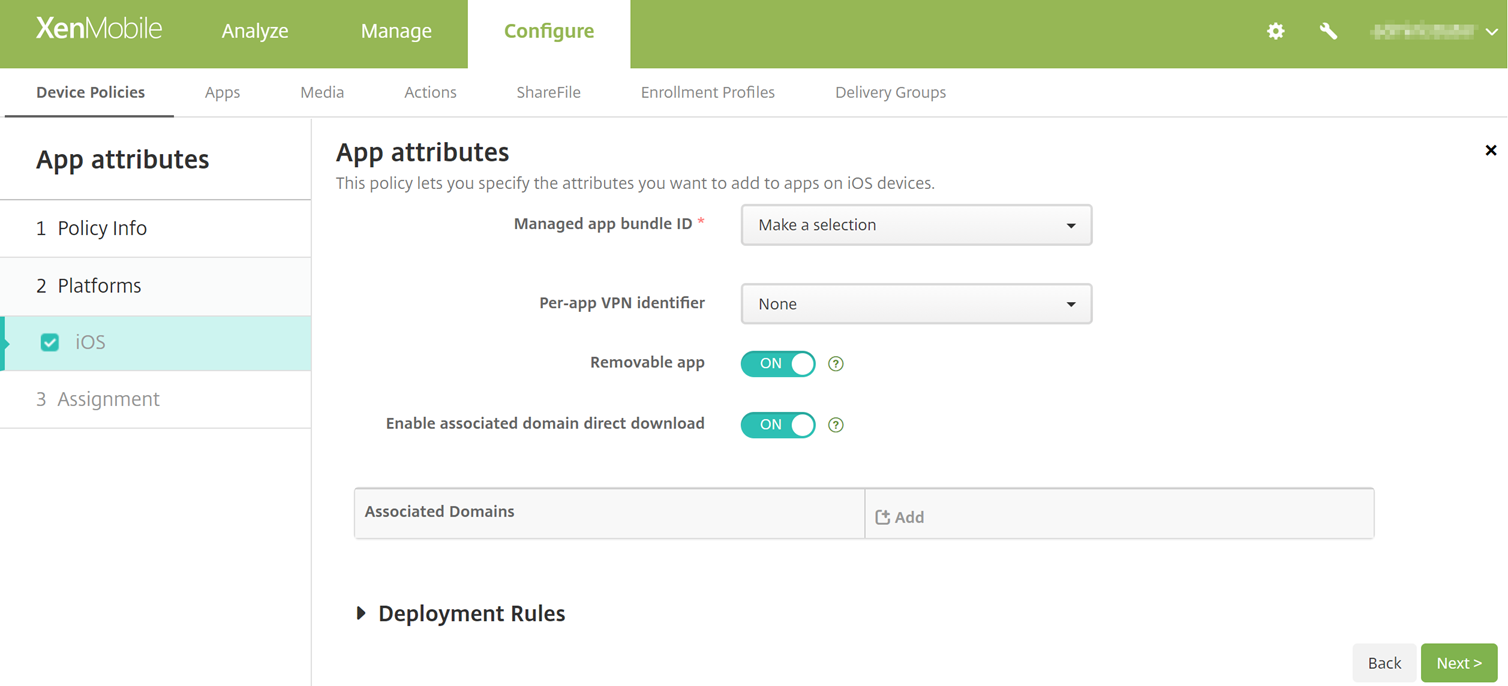Switch to the Analyze tab
The image size is (1508, 686).
[255, 31]
